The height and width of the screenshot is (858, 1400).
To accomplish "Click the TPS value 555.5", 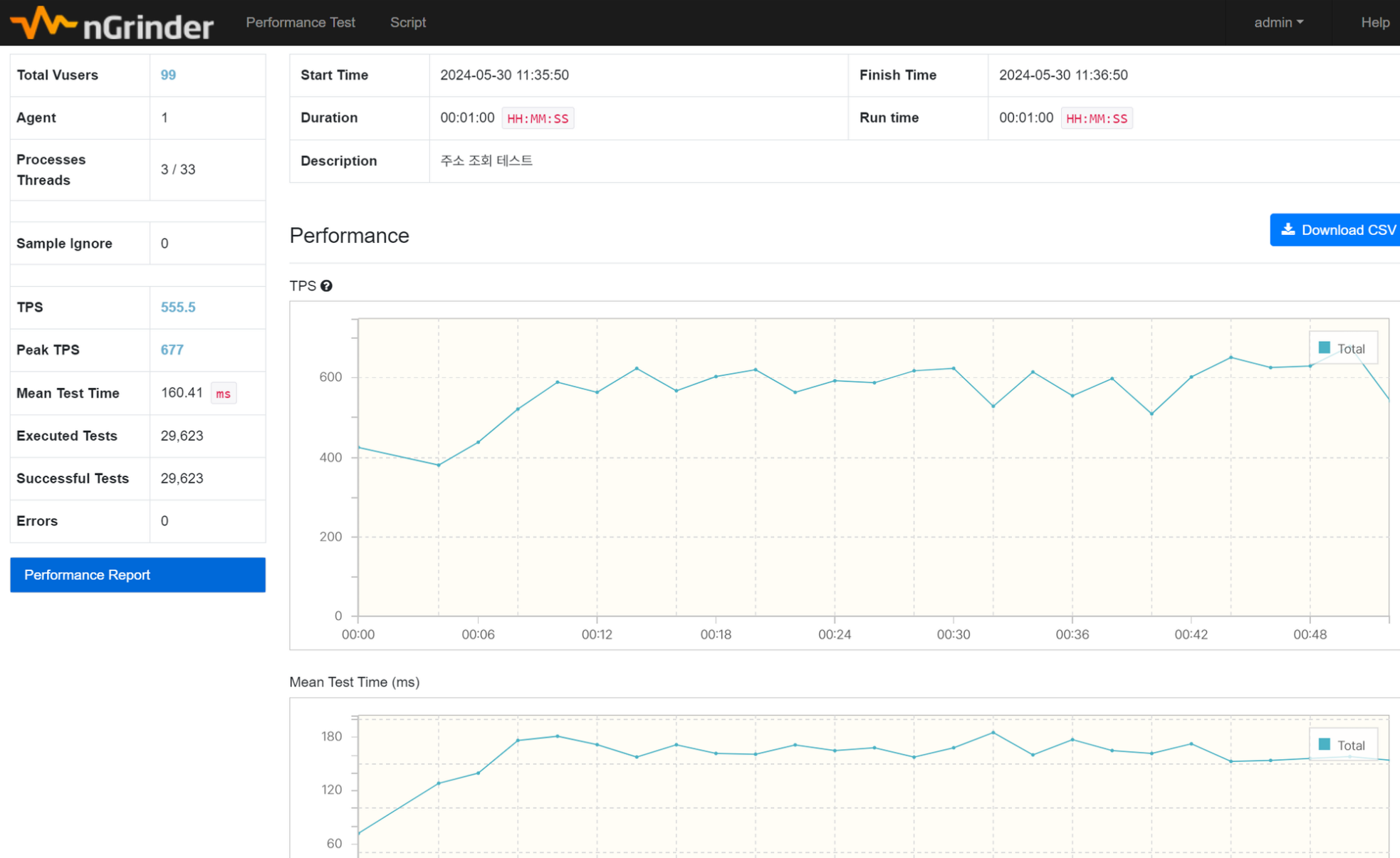I will 177,307.
